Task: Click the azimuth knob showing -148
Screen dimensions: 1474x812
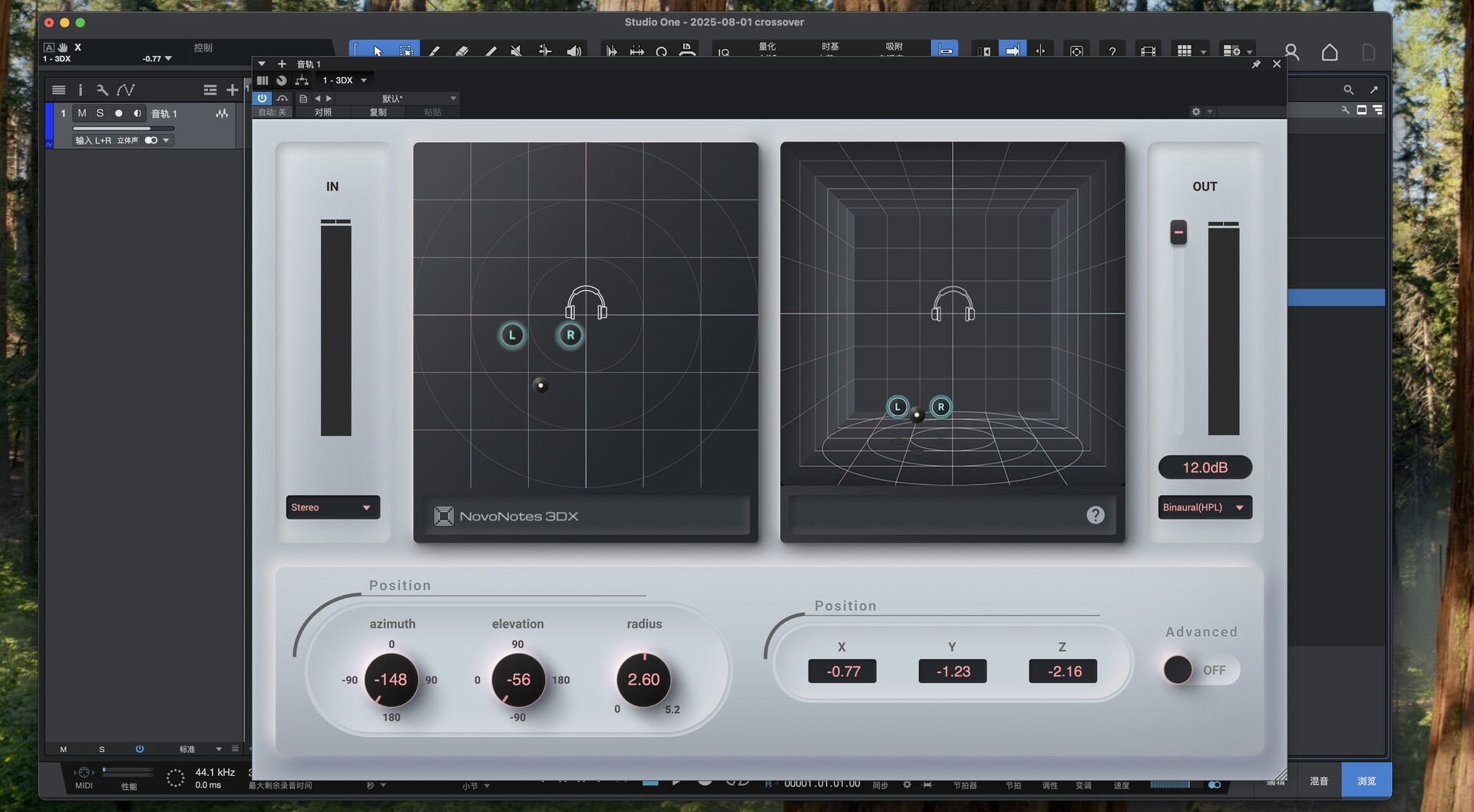Action: click(391, 679)
